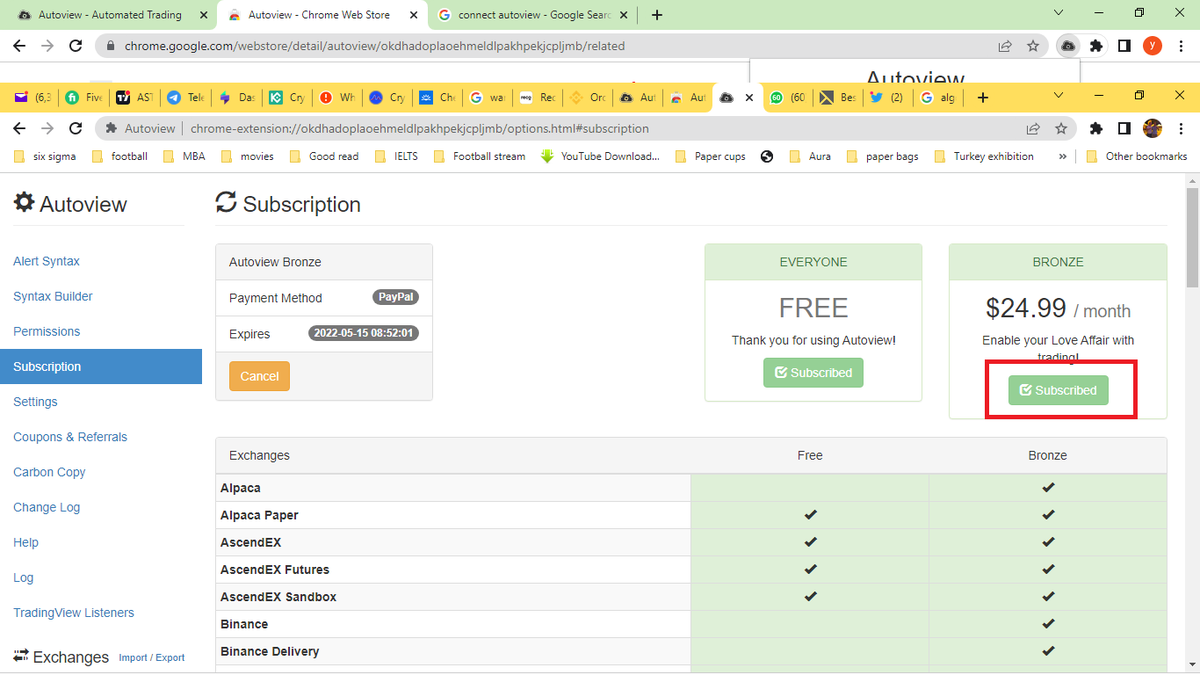The image size is (1200, 675).
Task: Switch to the Twitter '(2)' tab
Action: click(886, 98)
